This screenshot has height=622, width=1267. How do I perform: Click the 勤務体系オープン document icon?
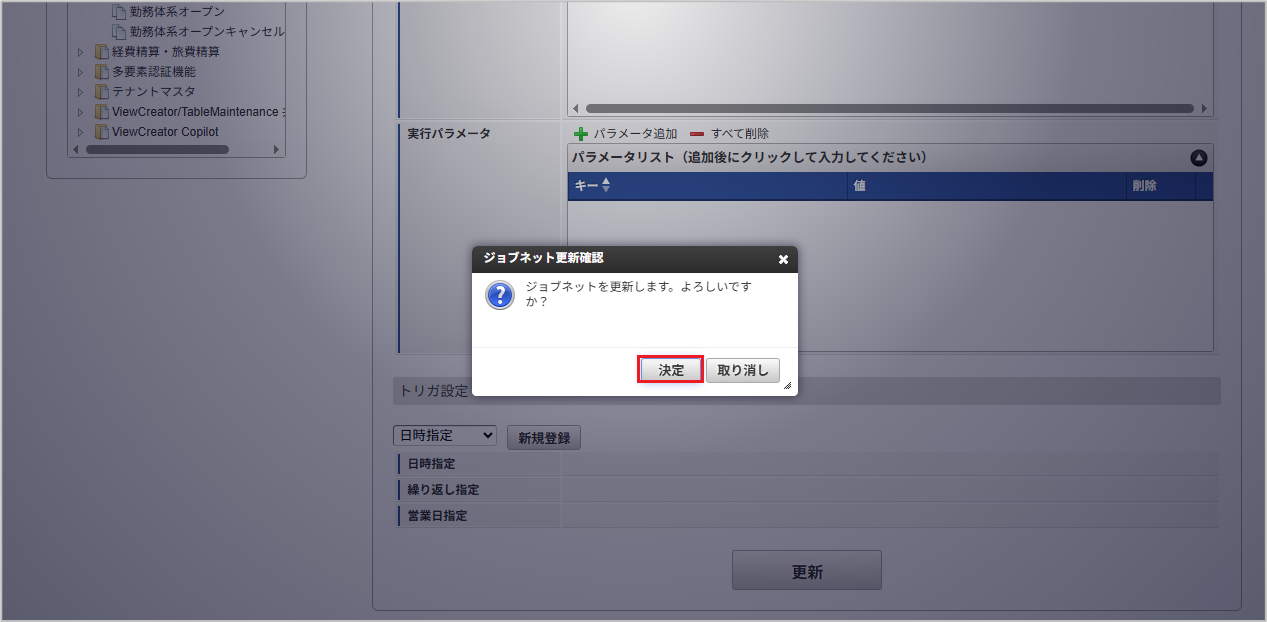point(119,12)
